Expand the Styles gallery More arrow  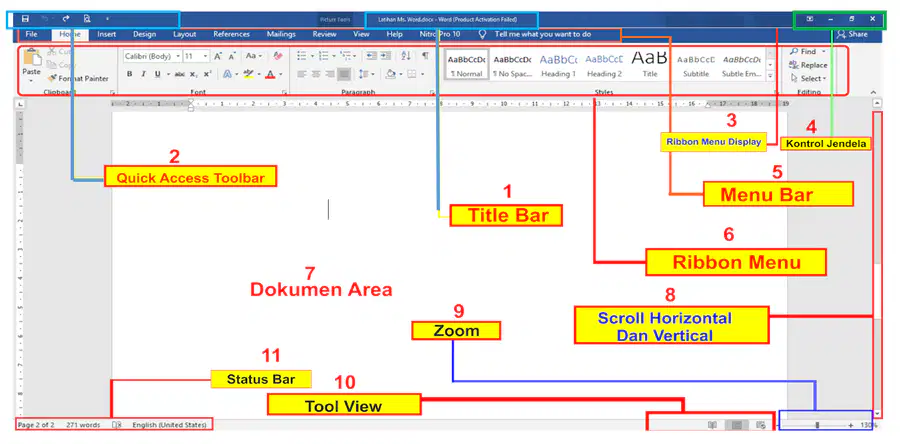pyautogui.click(x=770, y=76)
